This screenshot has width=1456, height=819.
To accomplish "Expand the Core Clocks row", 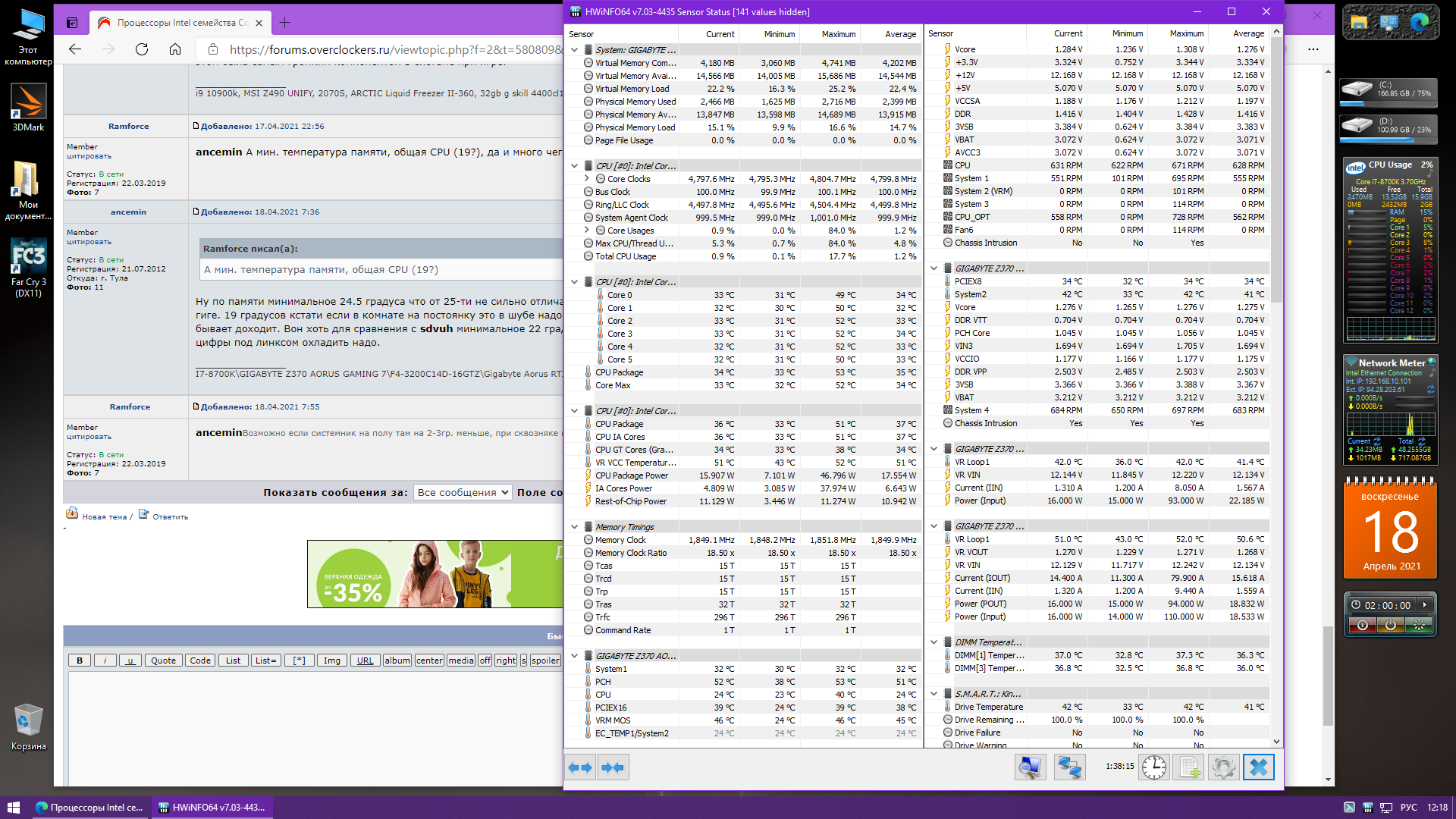I will tap(586, 179).
